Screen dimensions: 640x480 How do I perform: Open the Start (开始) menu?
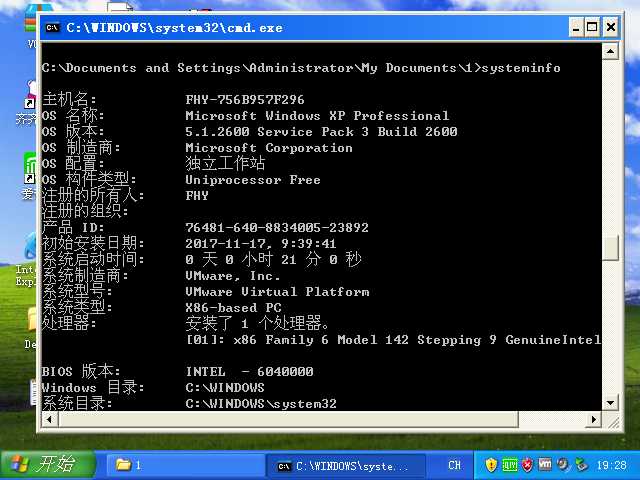47,464
